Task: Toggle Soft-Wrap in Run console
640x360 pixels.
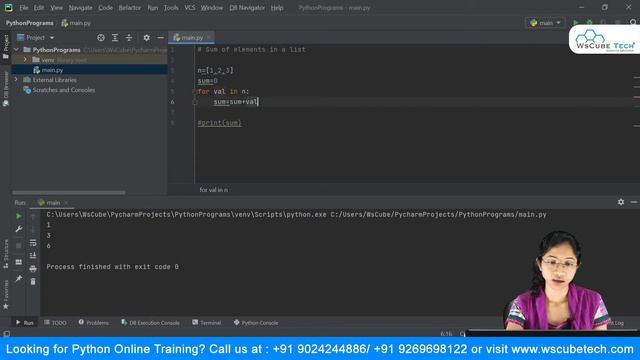Action: point(33,243)
